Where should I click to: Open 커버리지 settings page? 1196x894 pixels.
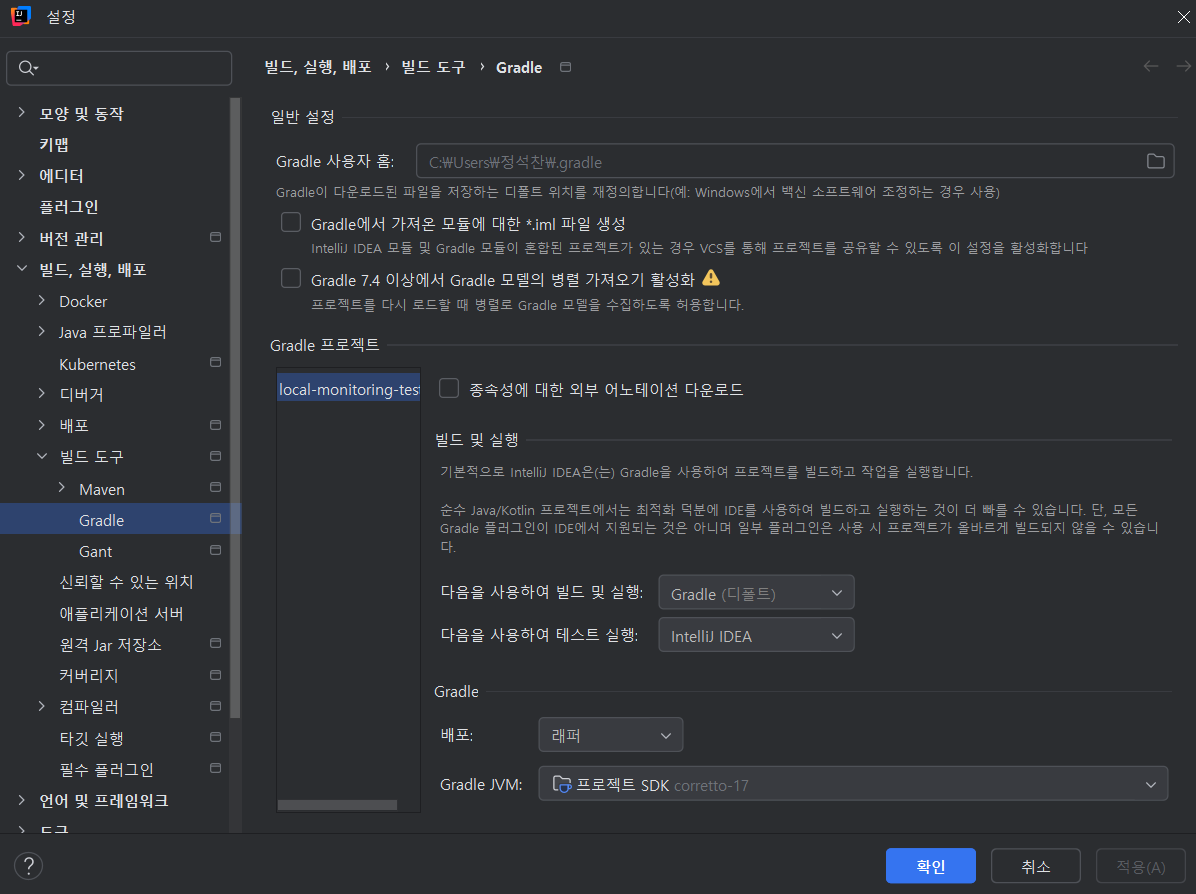[88, 675]
